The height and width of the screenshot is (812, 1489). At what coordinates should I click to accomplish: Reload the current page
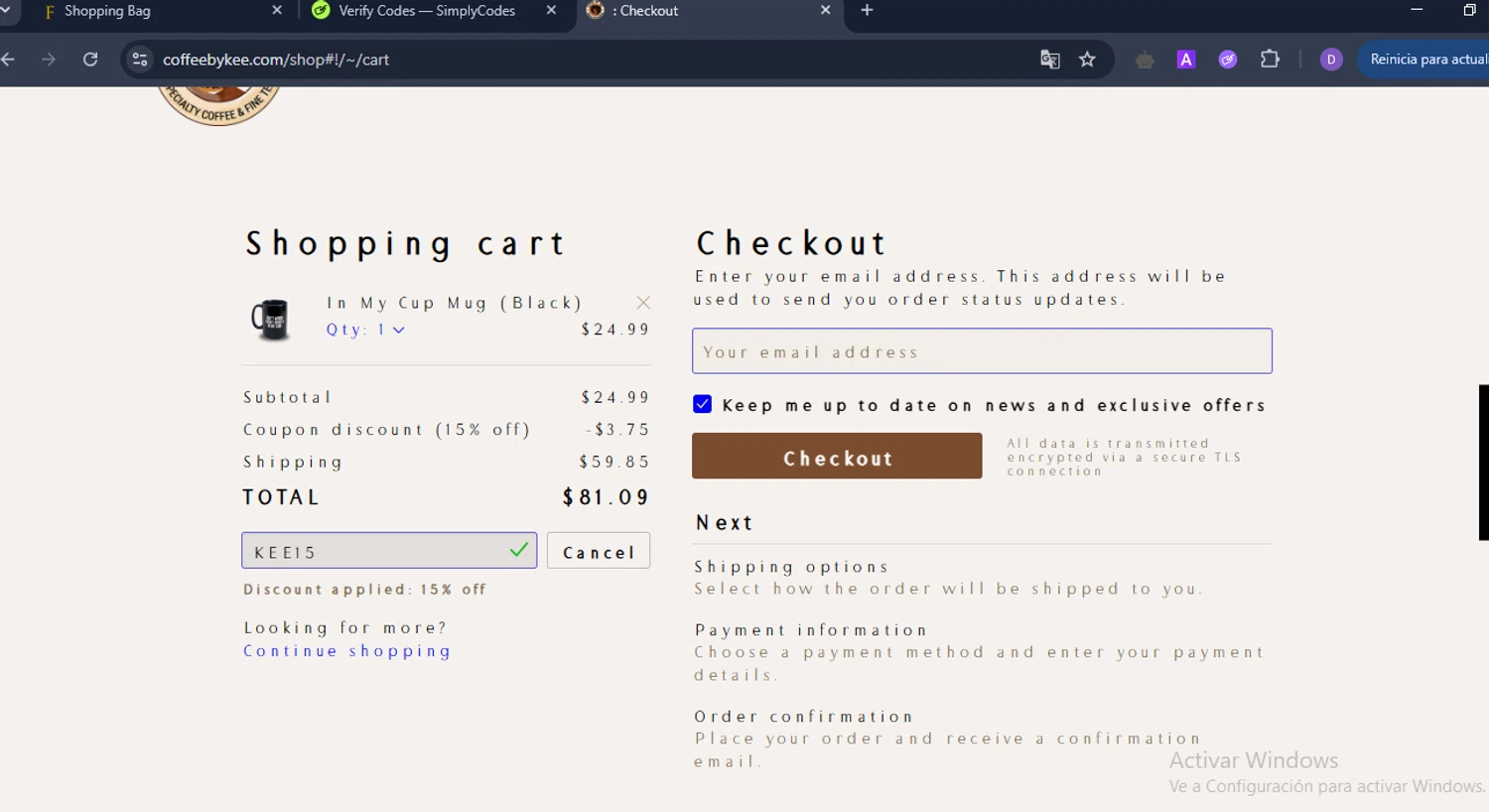coord(90,60)
